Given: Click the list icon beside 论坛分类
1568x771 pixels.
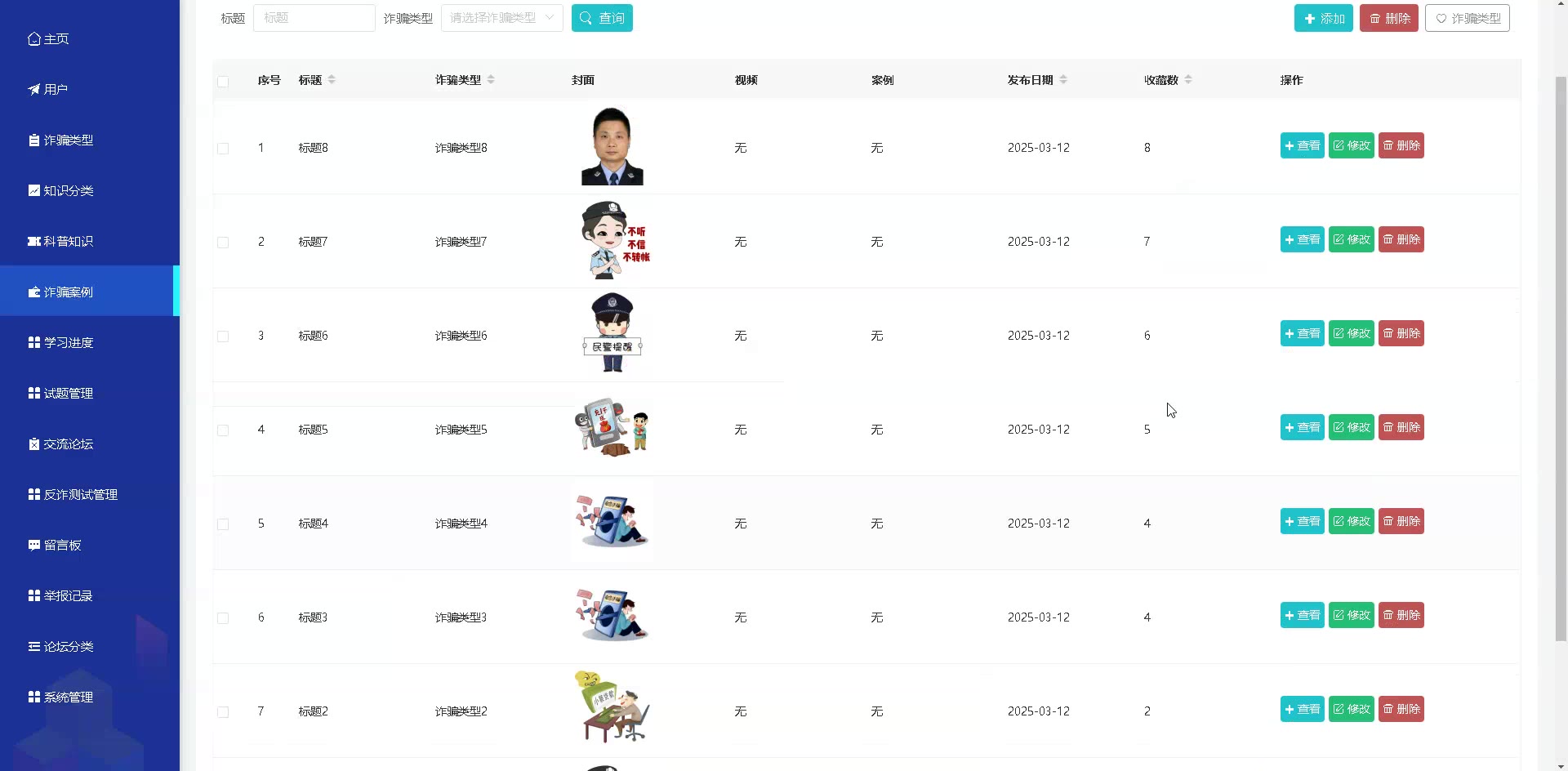Looking at the screenshot, I should point(33,647).
